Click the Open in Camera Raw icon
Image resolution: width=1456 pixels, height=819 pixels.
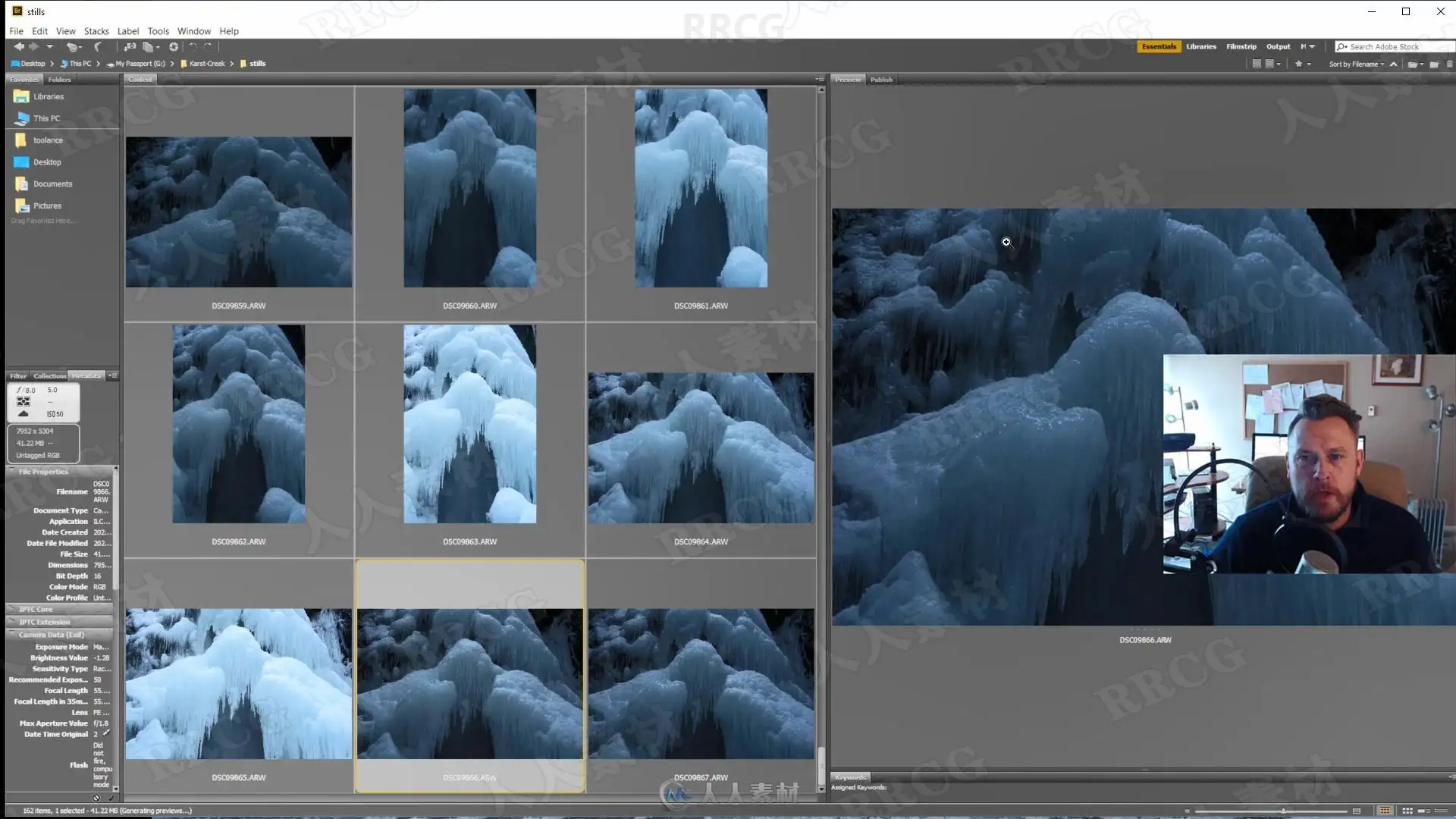pos(174,47)
